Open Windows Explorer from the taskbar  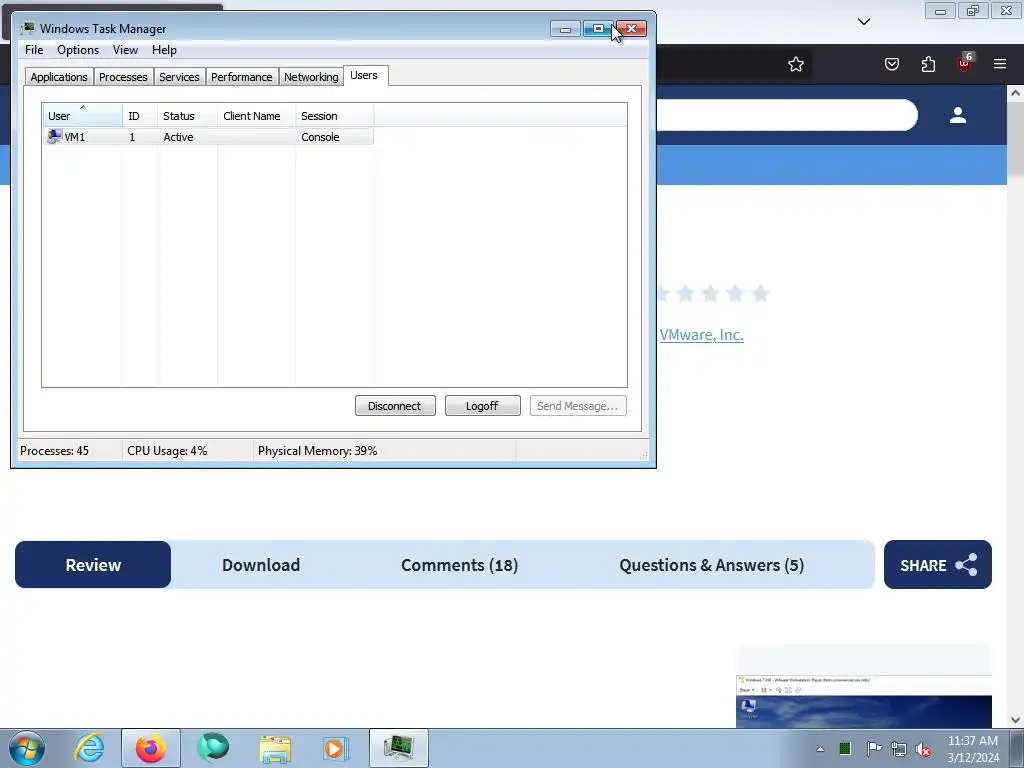click(x=275, y=748)
